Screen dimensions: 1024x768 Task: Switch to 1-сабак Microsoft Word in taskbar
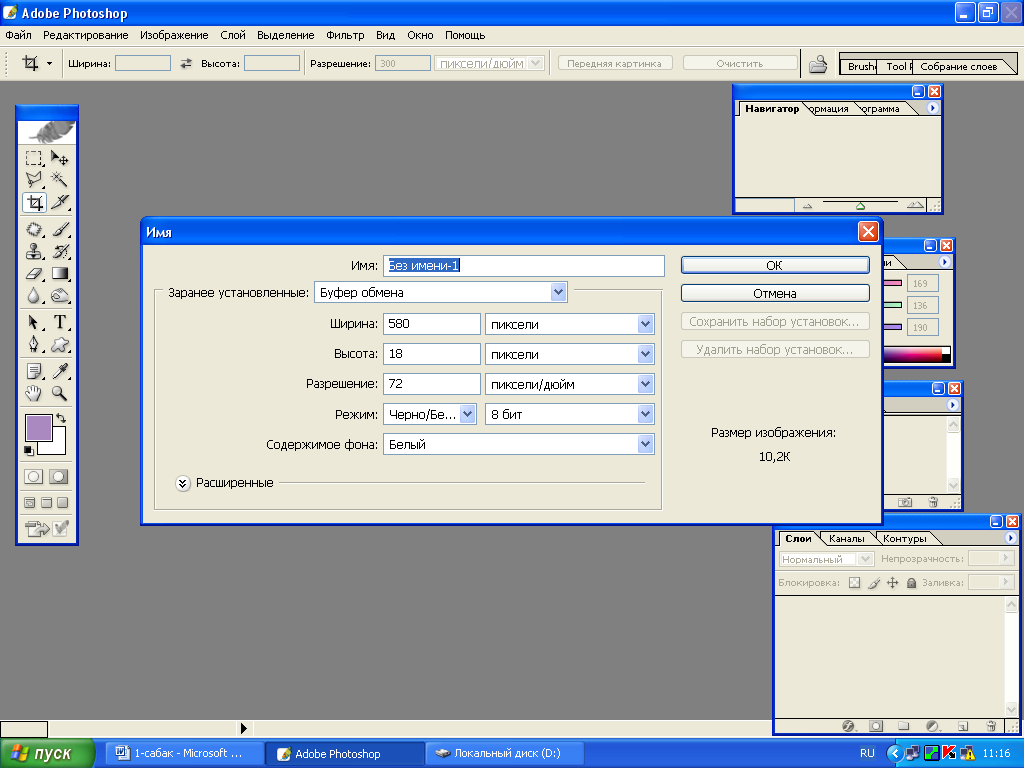coord(184,753)
